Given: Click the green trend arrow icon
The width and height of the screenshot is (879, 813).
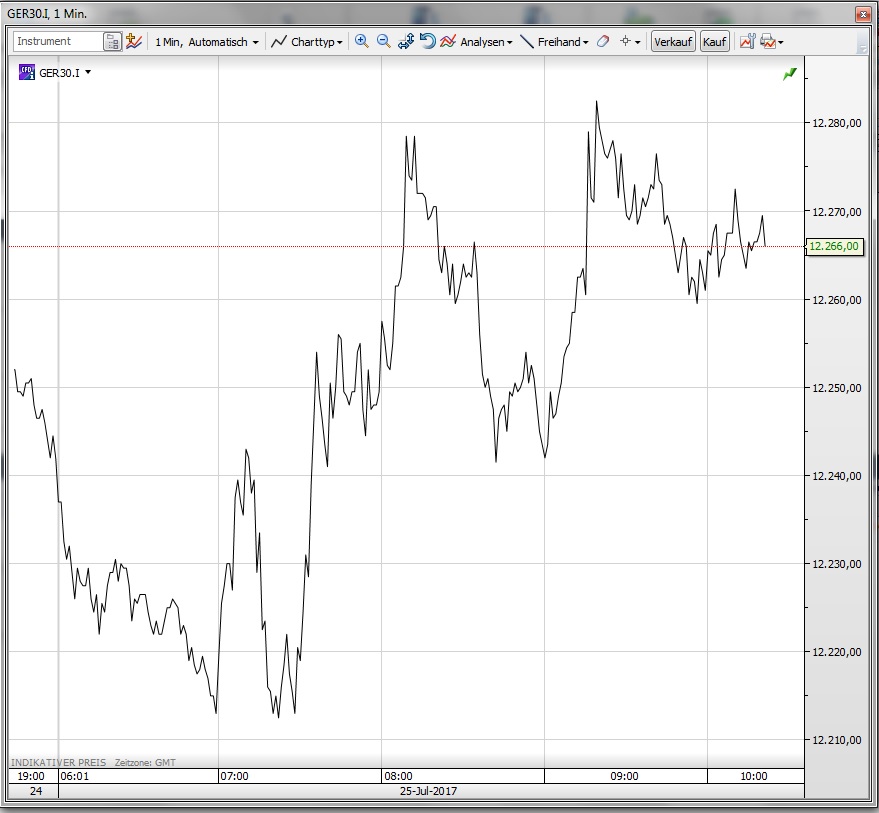Looking at the screenshot, I should click(790, 74).
